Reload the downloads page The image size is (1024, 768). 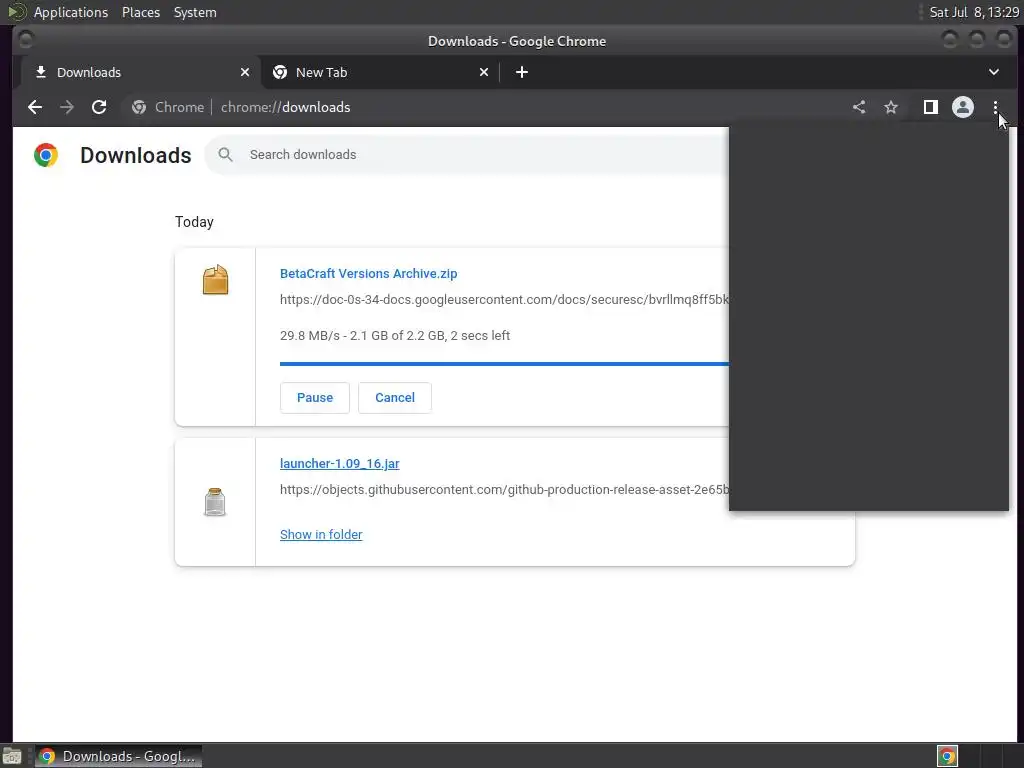[x=99, y=107]
